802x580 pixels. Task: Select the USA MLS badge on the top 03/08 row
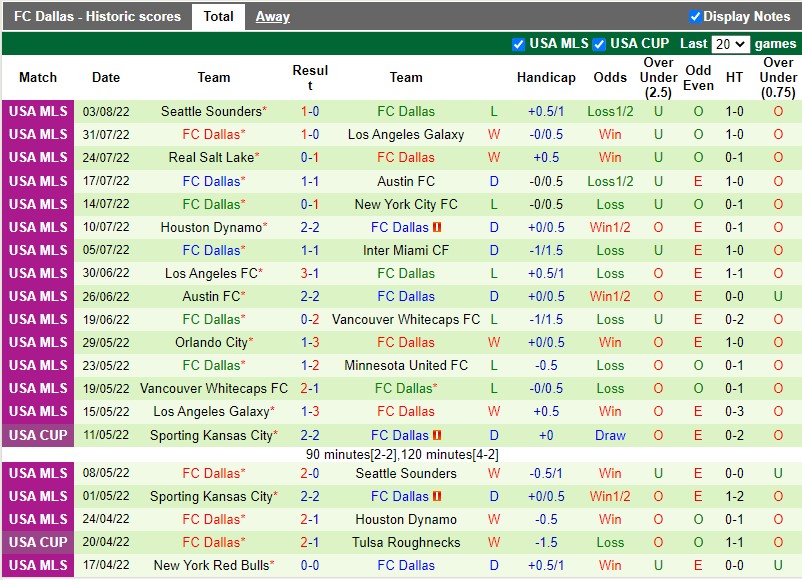pos(38,112)
